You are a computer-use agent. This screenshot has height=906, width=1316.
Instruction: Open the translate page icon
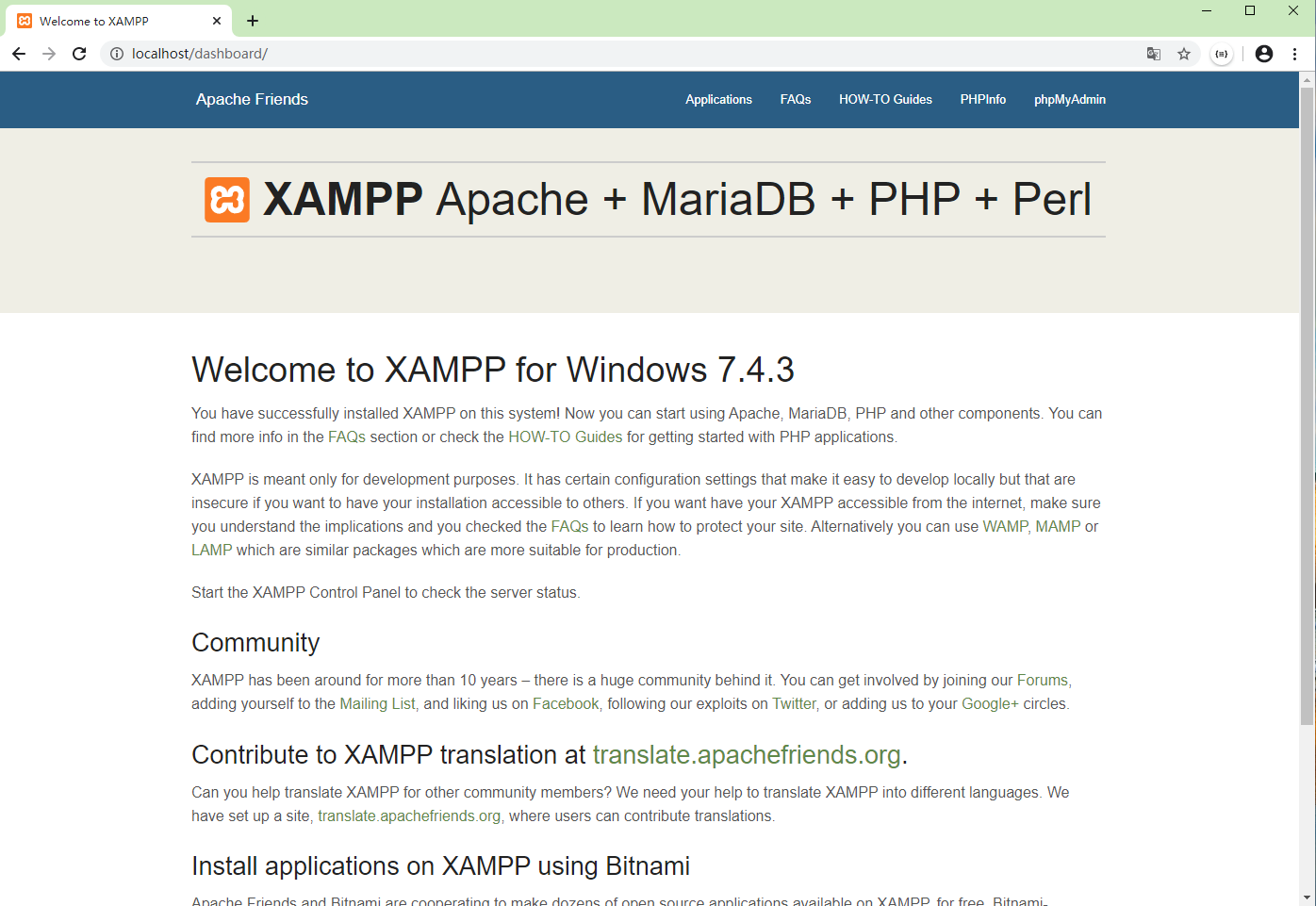tap(1154, 54)
